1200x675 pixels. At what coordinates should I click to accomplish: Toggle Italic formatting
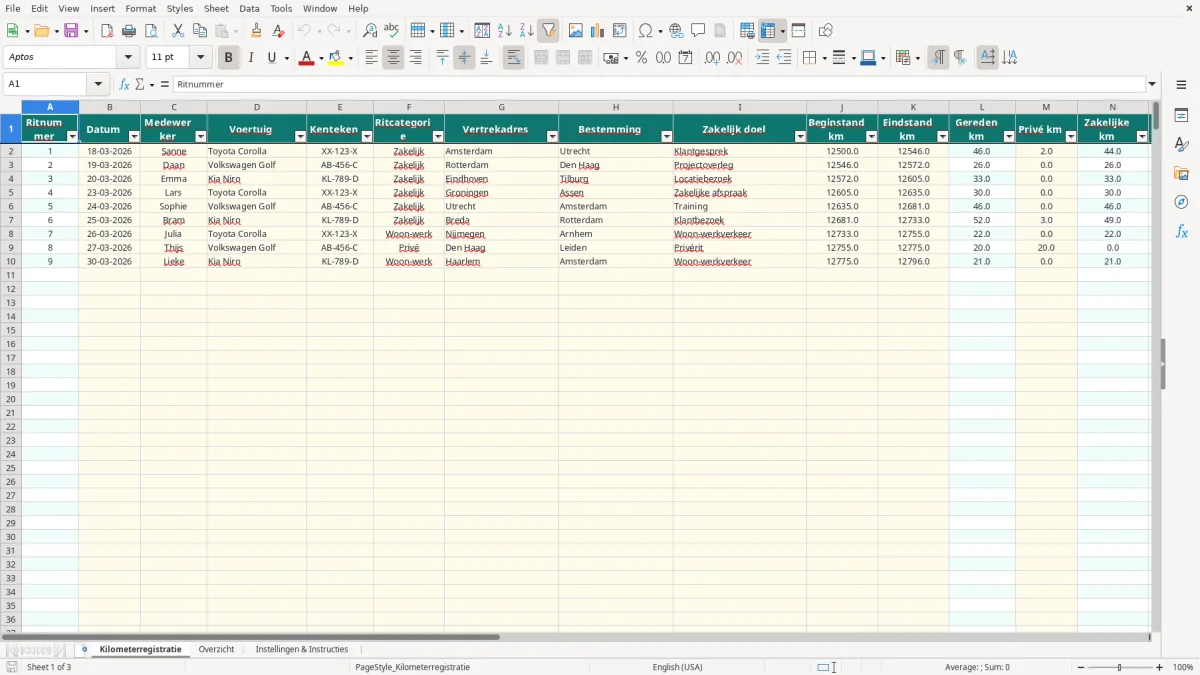pyautogui.click(x=251, y=58)
